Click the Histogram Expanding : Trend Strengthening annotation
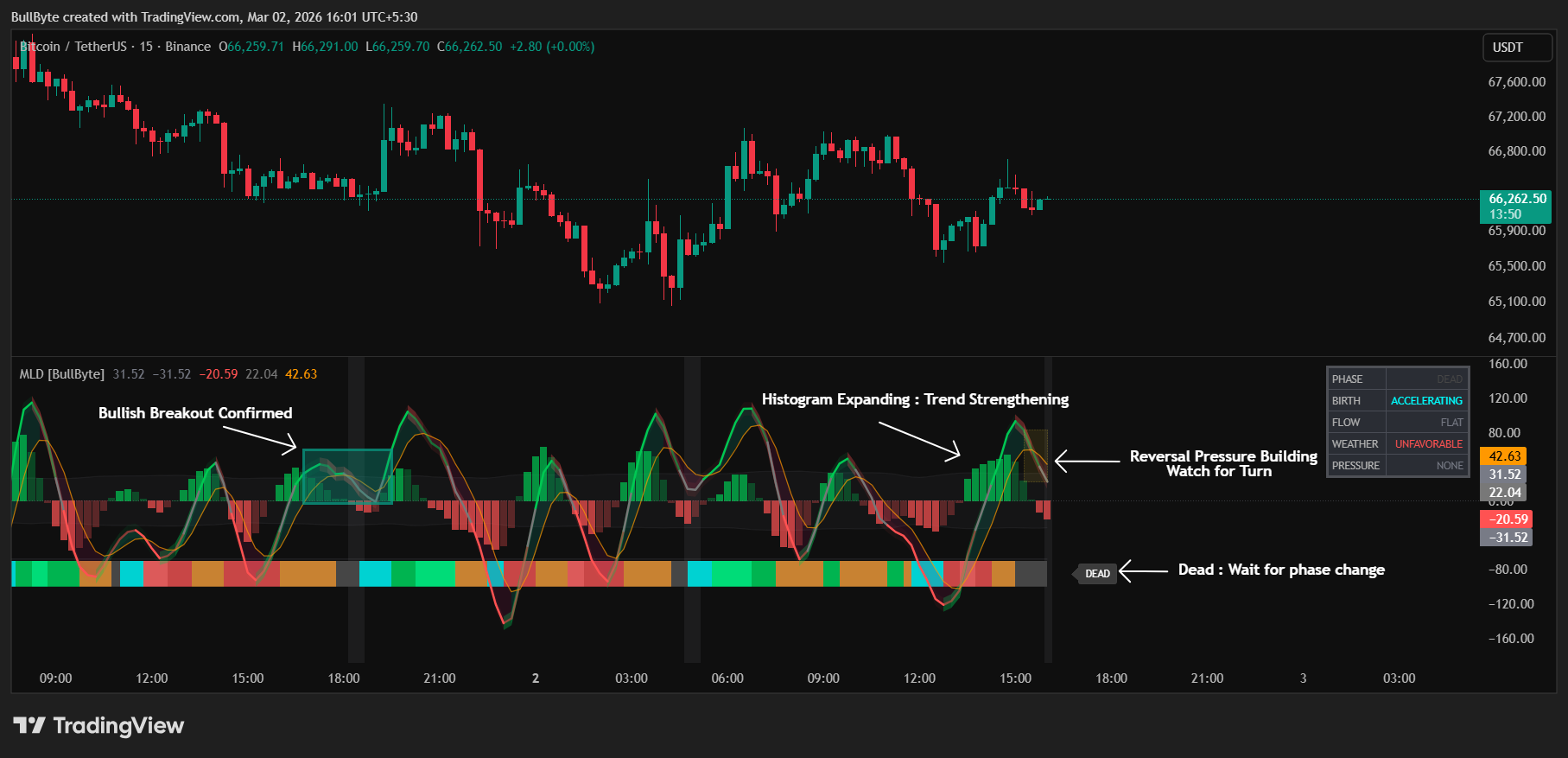1568x758 pixels. point(915,399)
